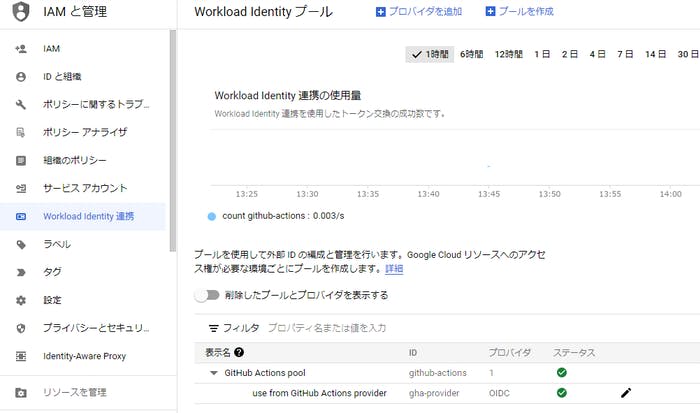Viewport: 700px width, 413px height.
Task: Click the プライバシーとセキュリティ shield icon
Action: coord(21,328)
